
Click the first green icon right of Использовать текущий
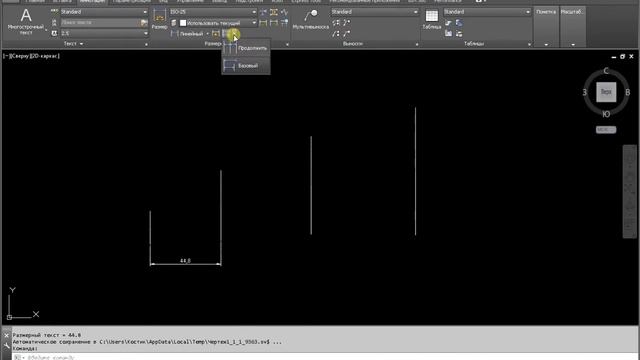263,23
